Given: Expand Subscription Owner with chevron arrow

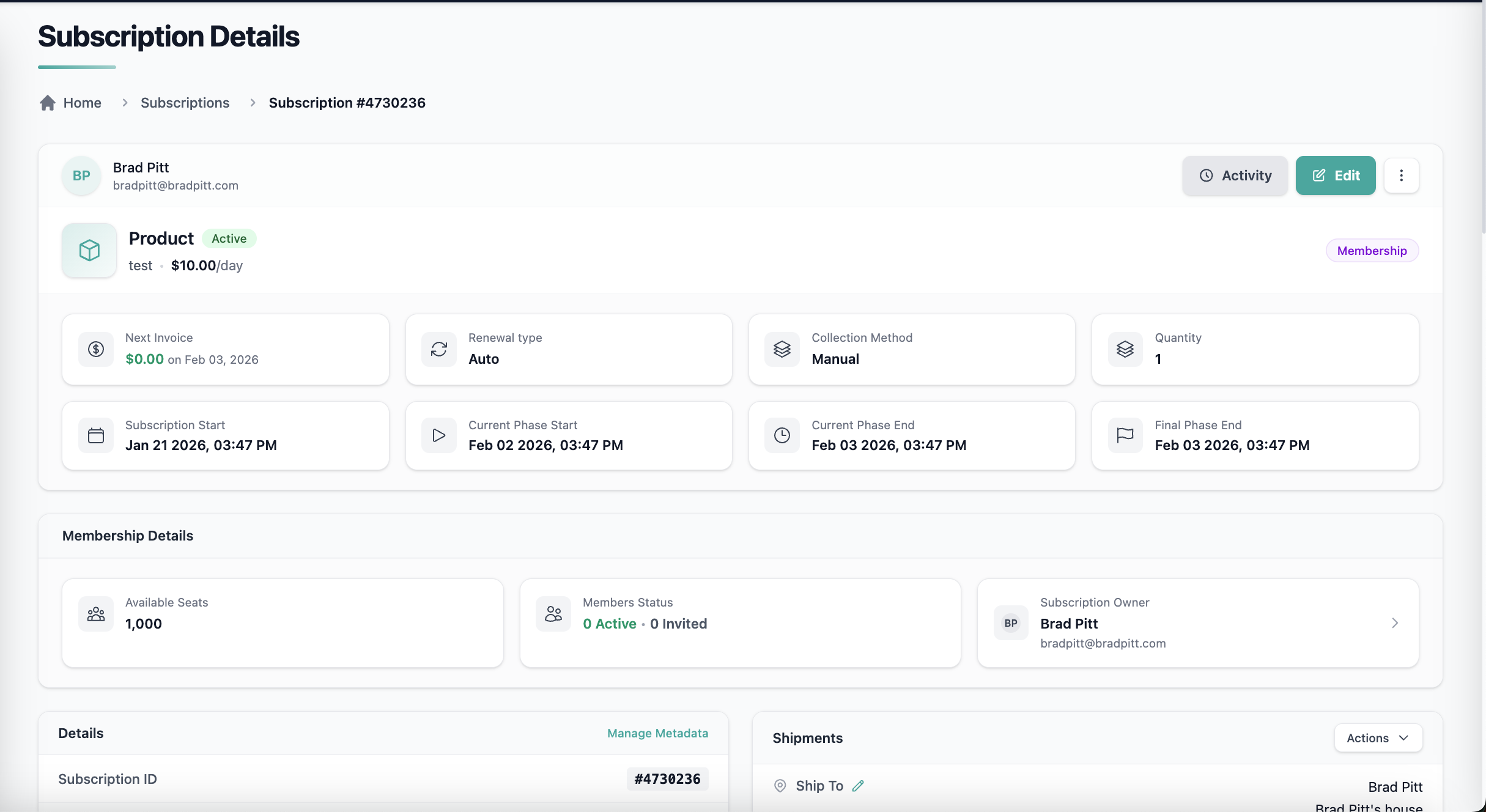Looking at the screenshot, I should (1395, 623).
